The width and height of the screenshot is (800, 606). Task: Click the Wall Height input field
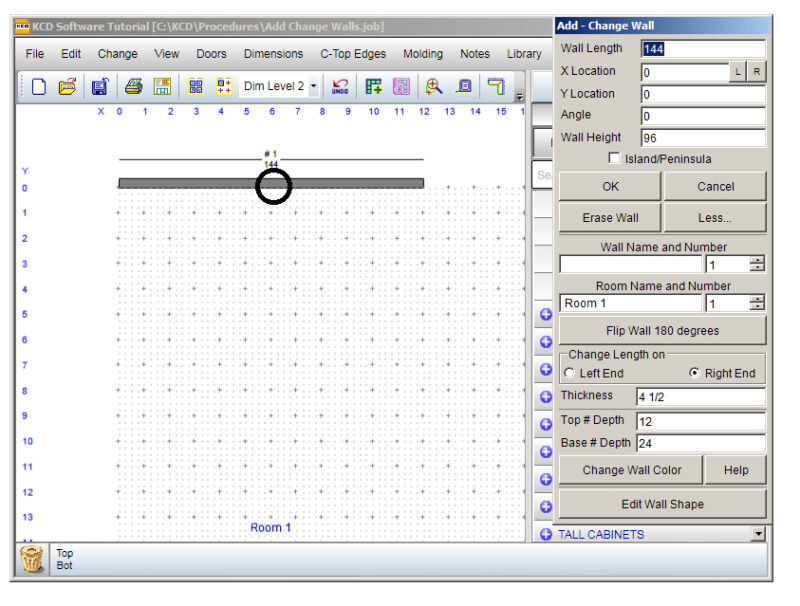tap(702, 138)
